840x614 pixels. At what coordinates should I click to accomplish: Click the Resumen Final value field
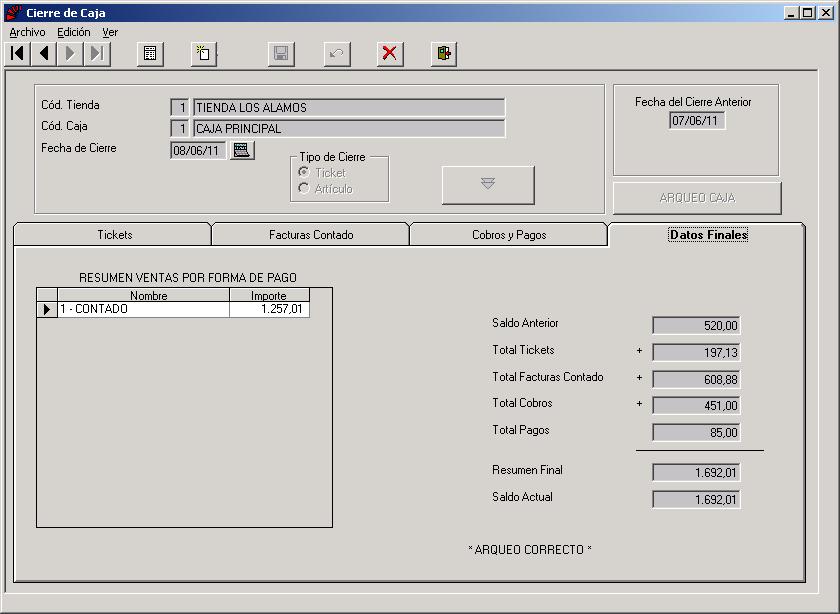pyautogui.click(x=696, y=473)
